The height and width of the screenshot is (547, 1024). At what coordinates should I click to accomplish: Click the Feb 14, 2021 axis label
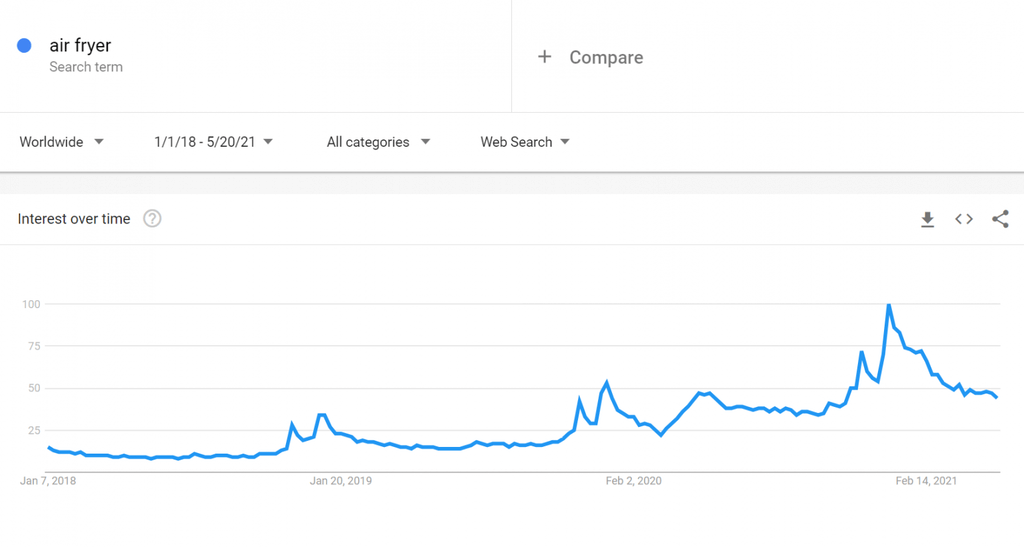tap(926, 481)
